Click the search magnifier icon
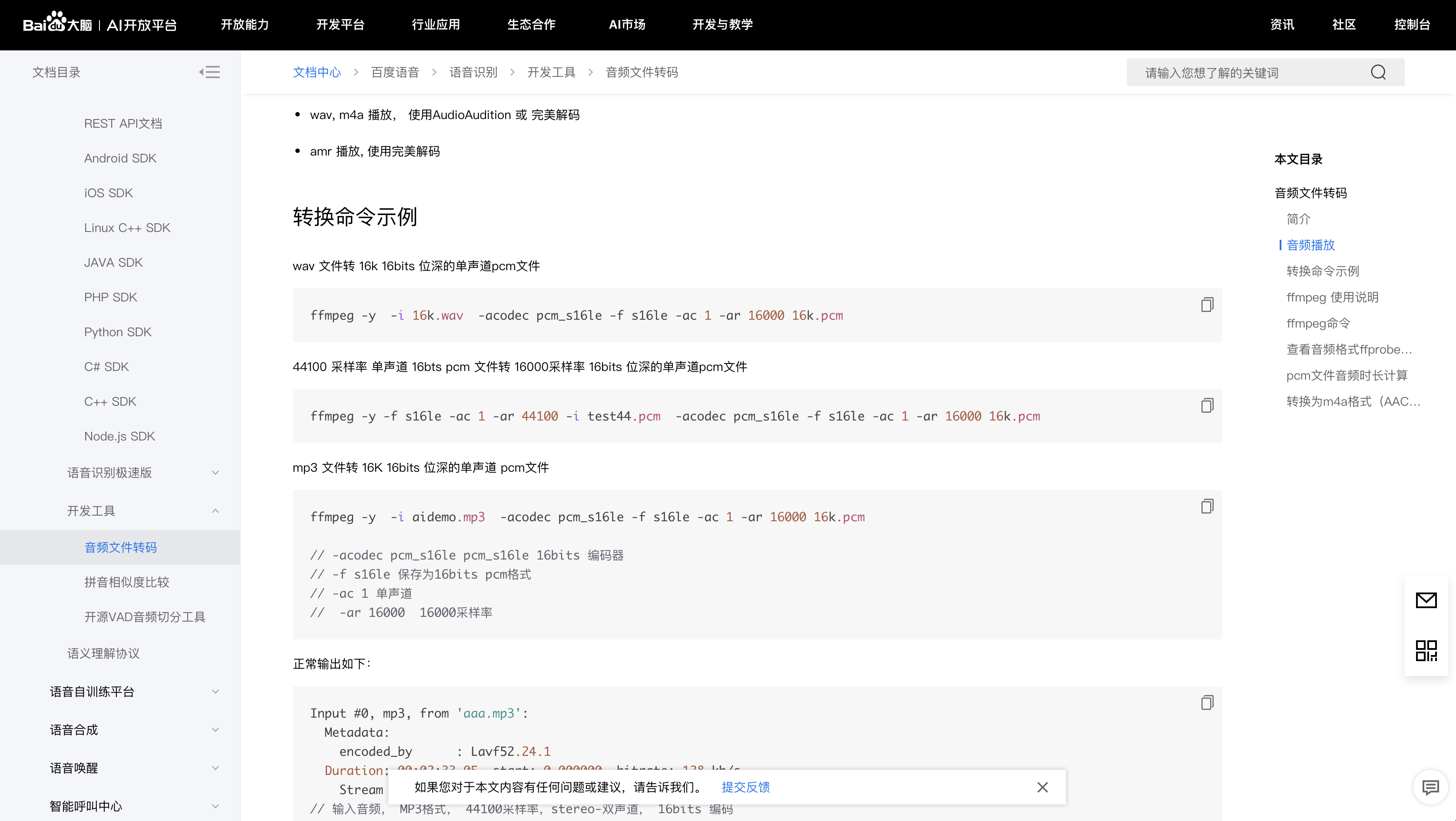The image size is (1456, 821). click(x=1378, y=73)
